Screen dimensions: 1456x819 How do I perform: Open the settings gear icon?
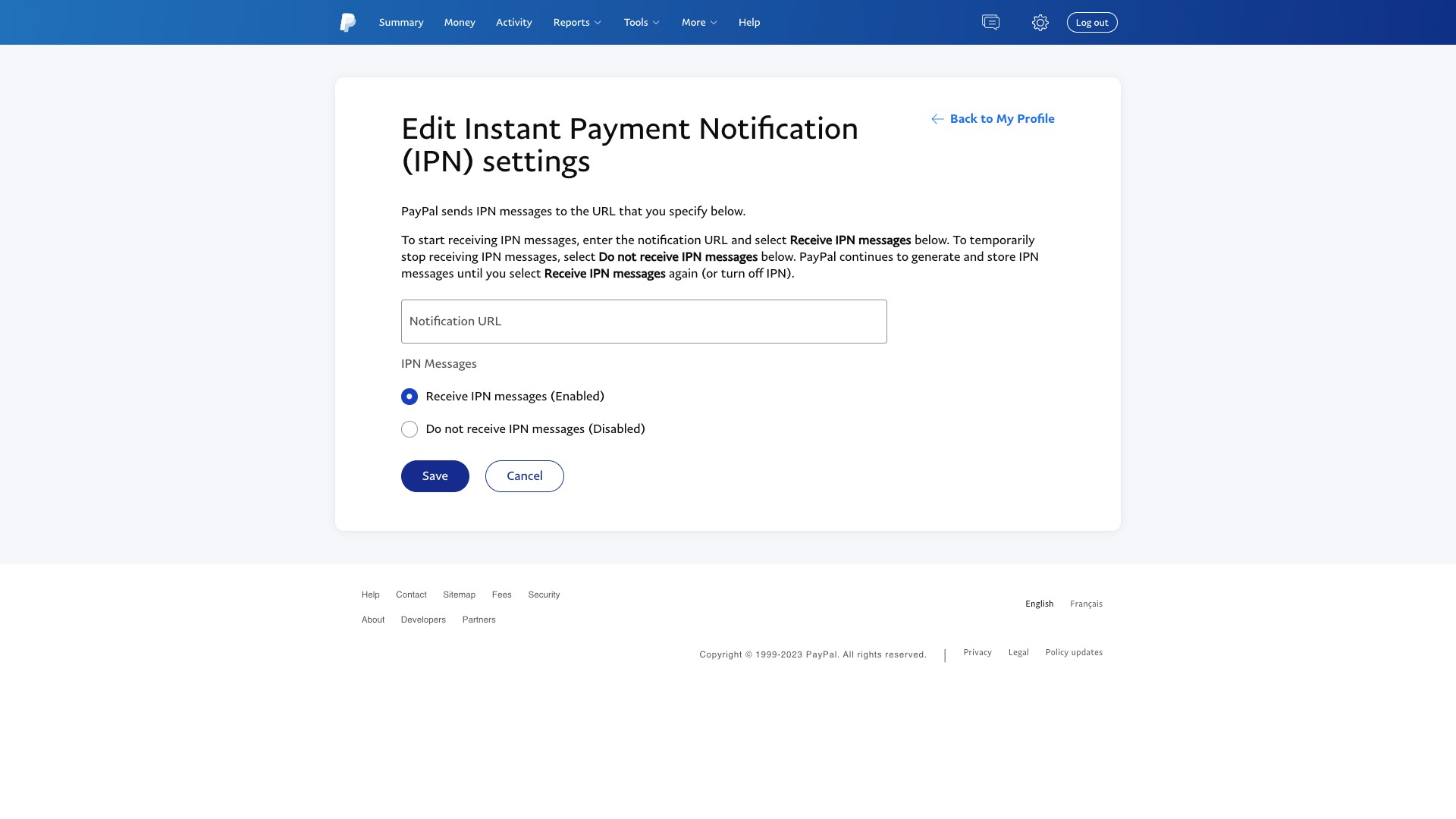point(1040,23)
